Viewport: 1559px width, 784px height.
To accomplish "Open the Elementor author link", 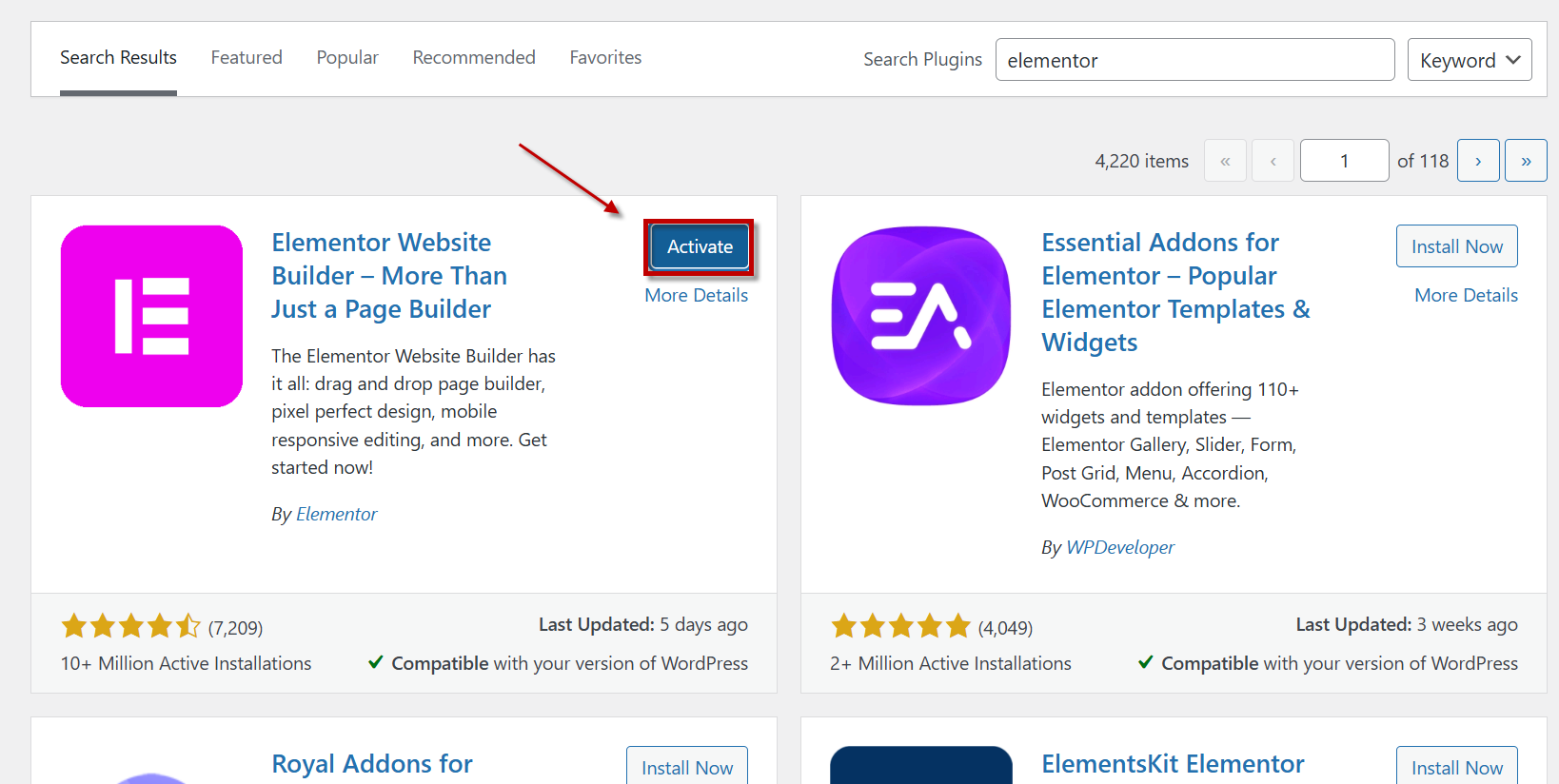I will 336,515.
